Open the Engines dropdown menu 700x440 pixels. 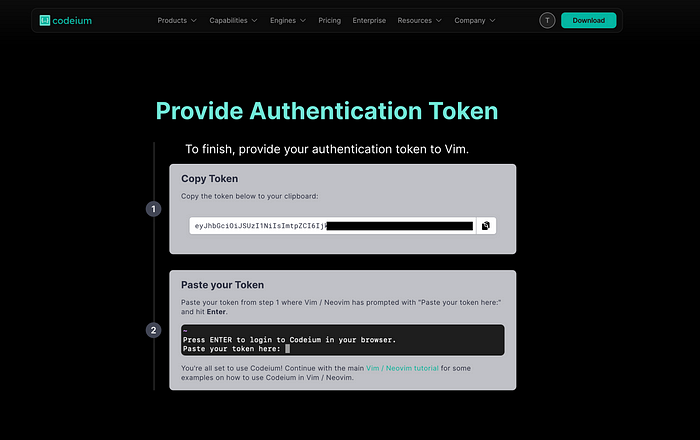click(288, 20)
